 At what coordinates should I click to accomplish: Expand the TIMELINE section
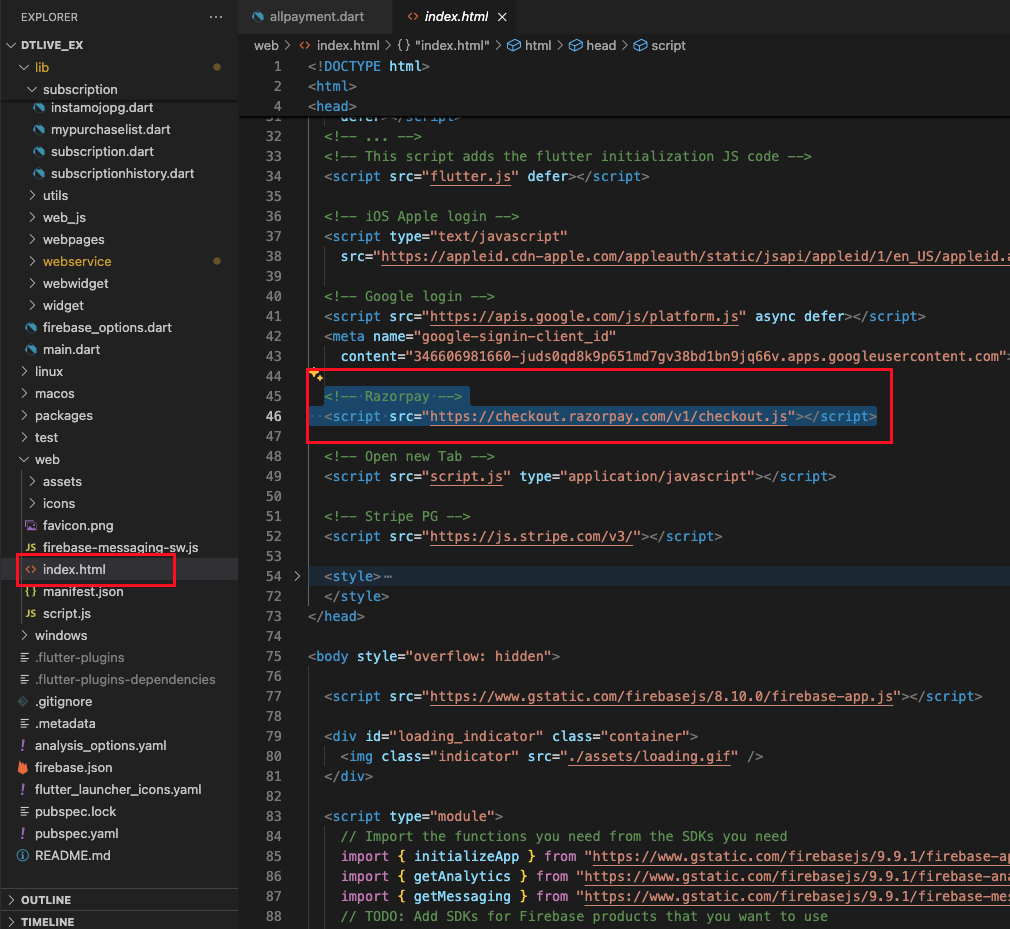click(11, 921)
